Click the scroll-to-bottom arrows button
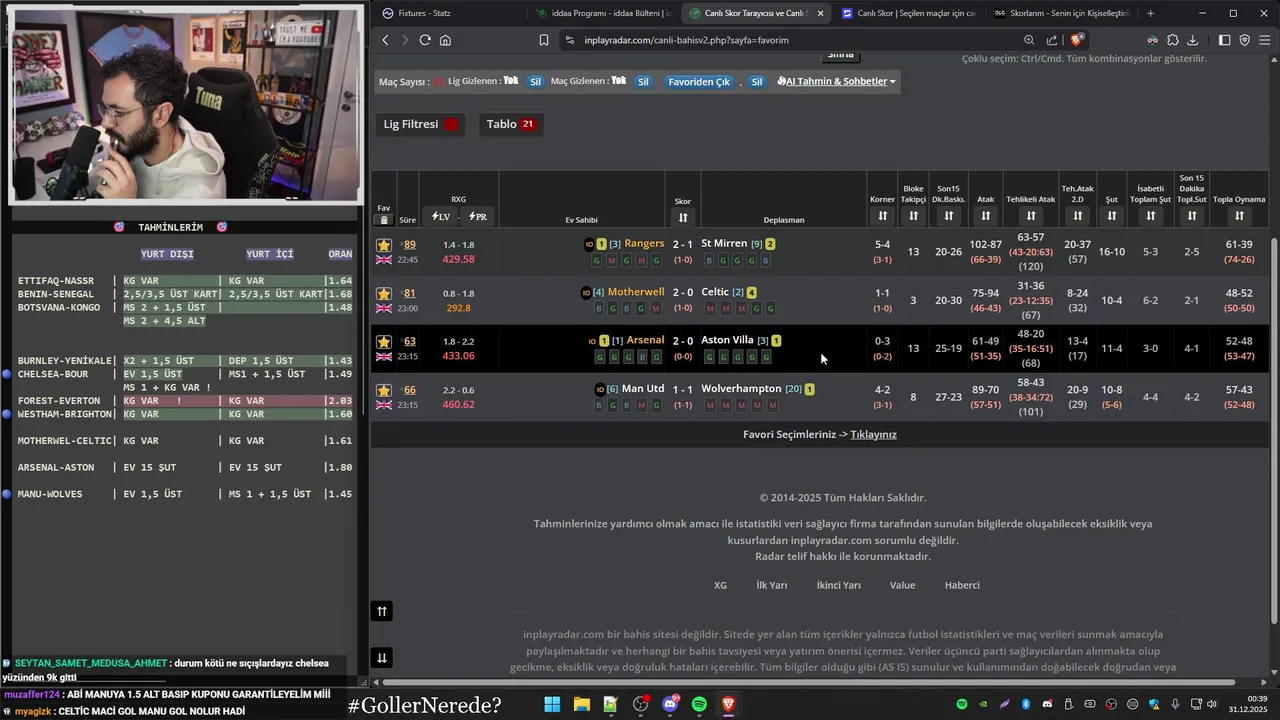Screen dimensions: 1280x720 [x=381, y=657]
